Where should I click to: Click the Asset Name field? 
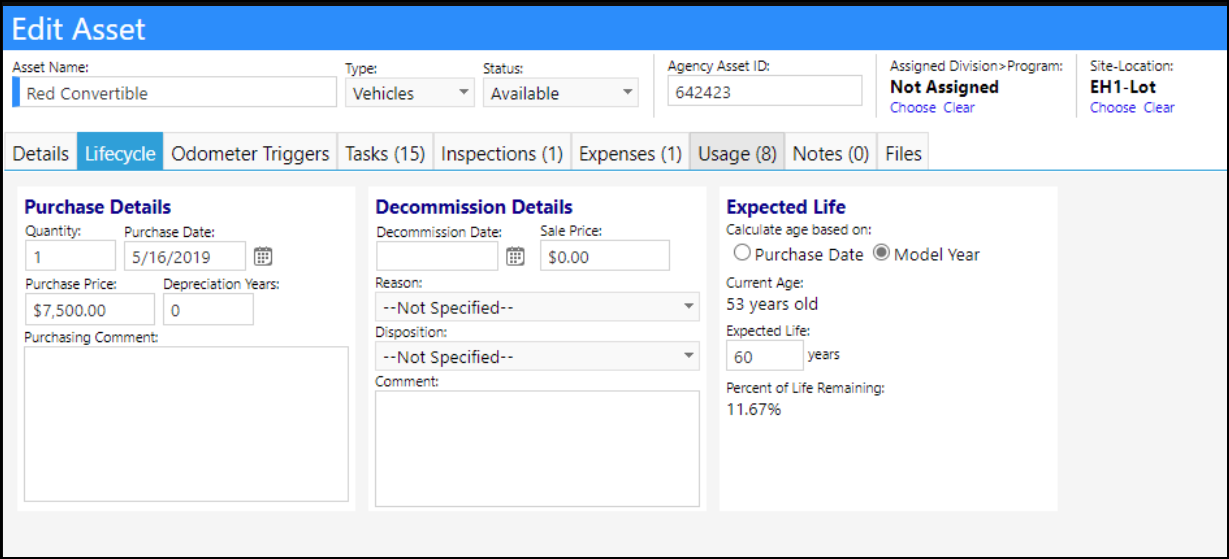[175, 92]
